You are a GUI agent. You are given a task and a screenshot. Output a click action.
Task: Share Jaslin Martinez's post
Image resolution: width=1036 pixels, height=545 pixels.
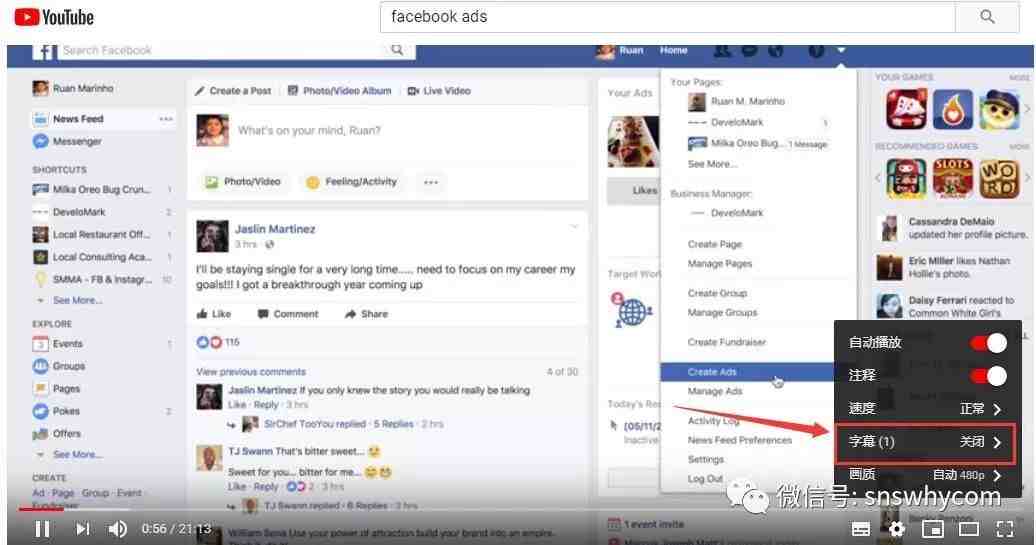click(367, 314)
